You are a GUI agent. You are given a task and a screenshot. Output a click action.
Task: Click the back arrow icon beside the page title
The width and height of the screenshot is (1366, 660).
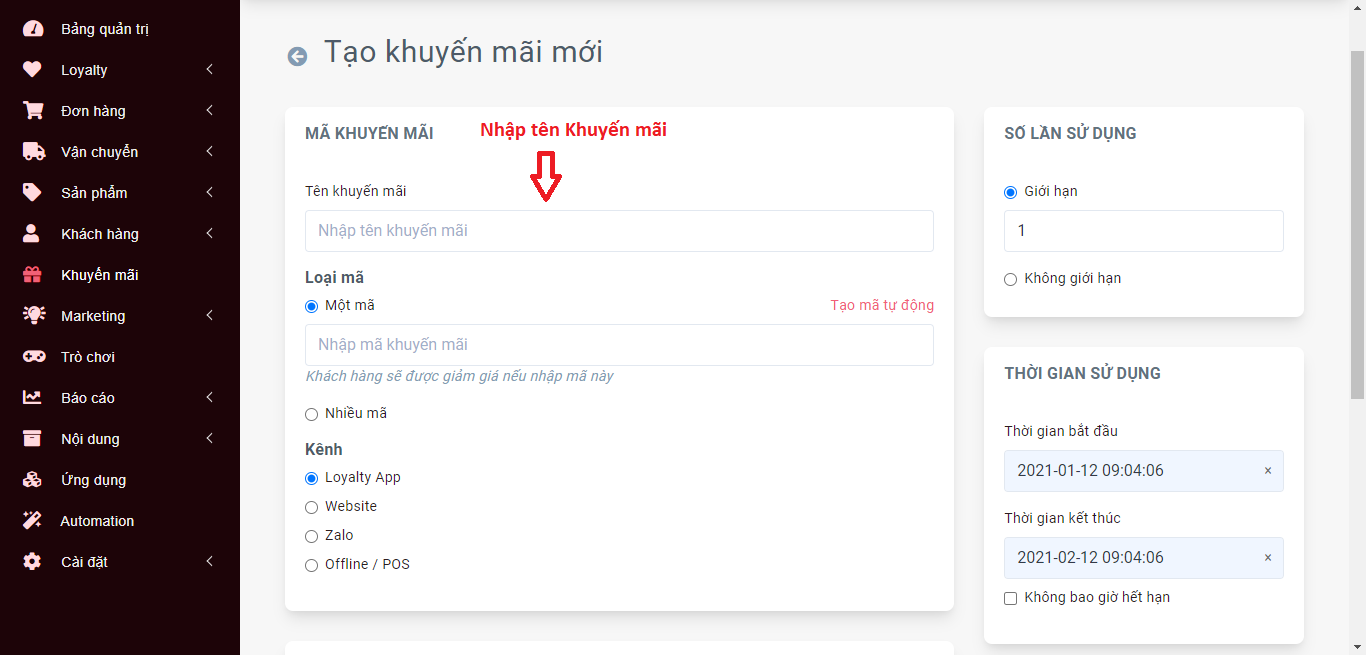297,56
